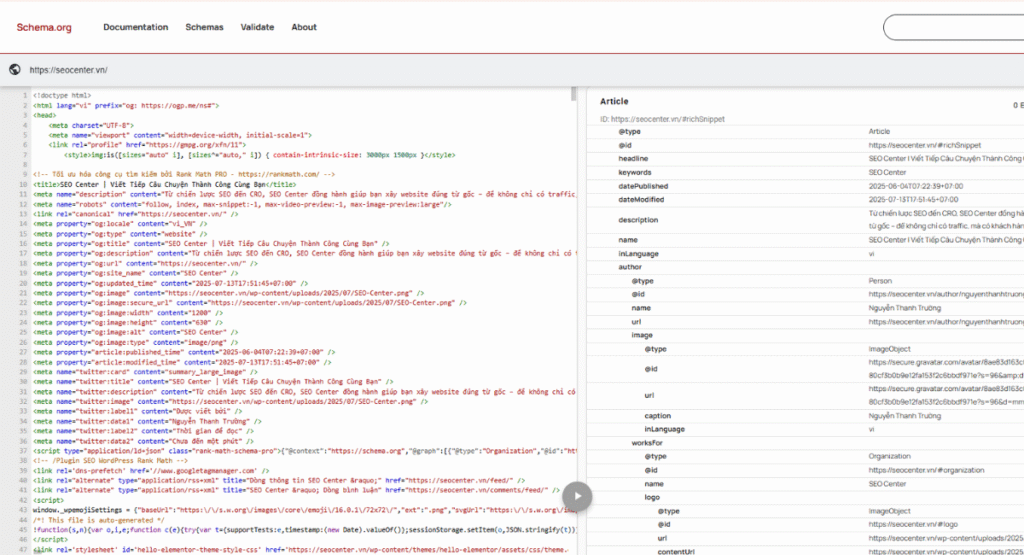Click the author property row
1024x555 pixels.
click(x=630, y=267)
